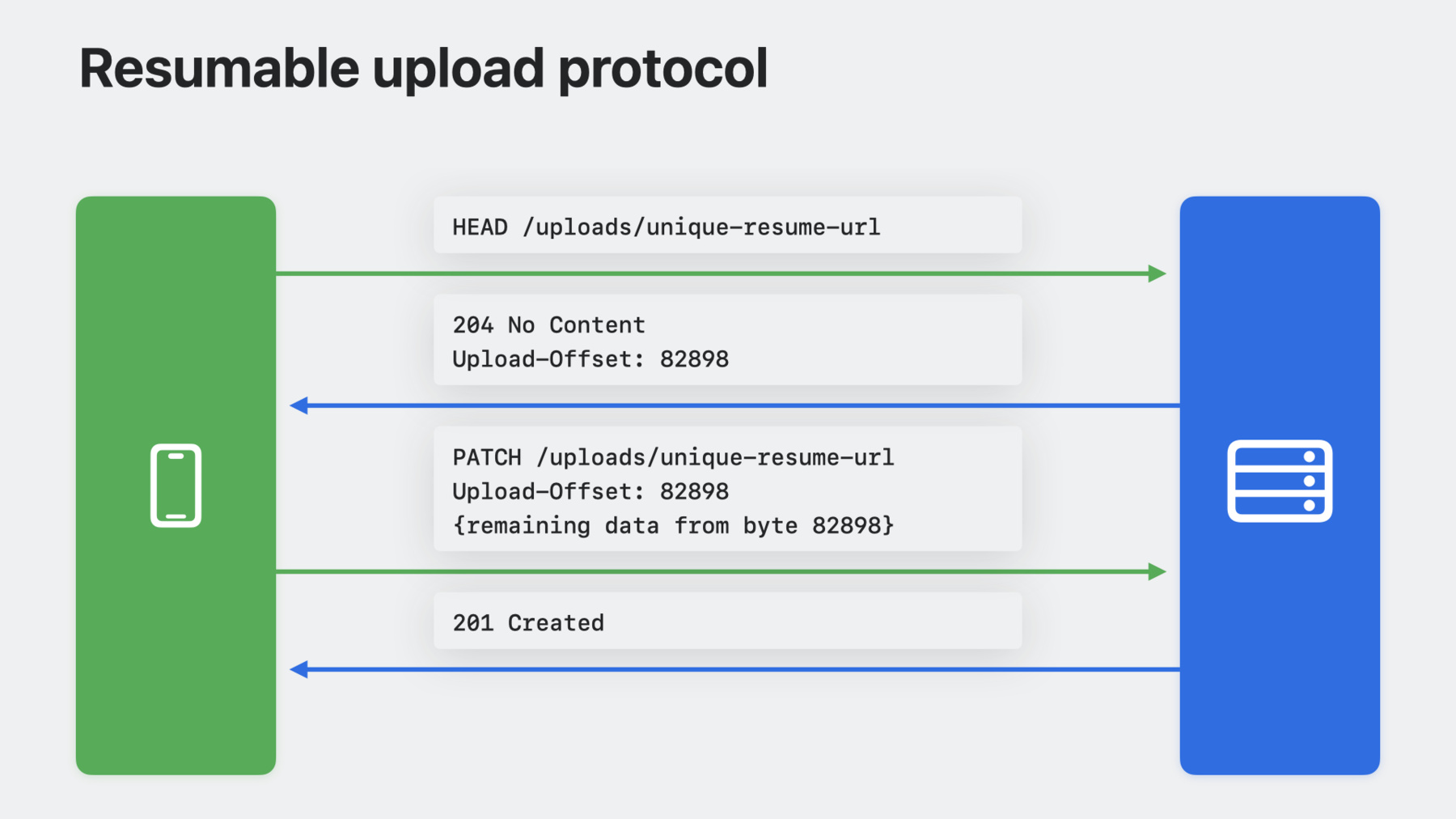Click the lower green arrowhead pointing to server
Image resolution: width=1456 pixels, height=819 pixels.
1158,571
